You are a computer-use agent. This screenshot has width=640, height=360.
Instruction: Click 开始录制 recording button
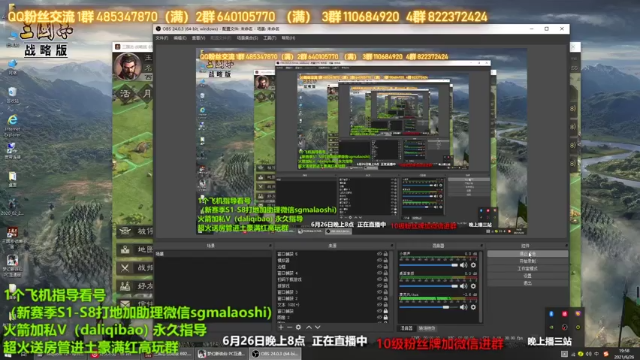click(x=527, y=261)
